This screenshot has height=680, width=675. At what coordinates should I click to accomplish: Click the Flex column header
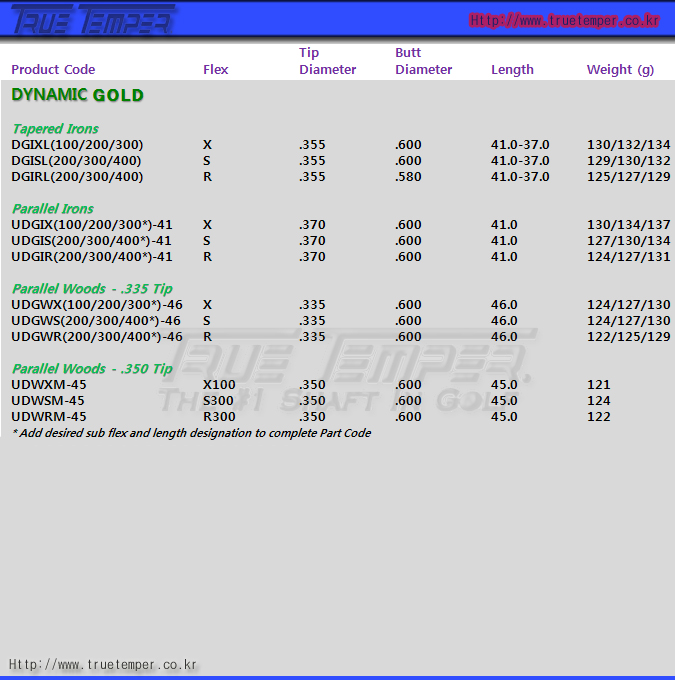pos(215,70)
